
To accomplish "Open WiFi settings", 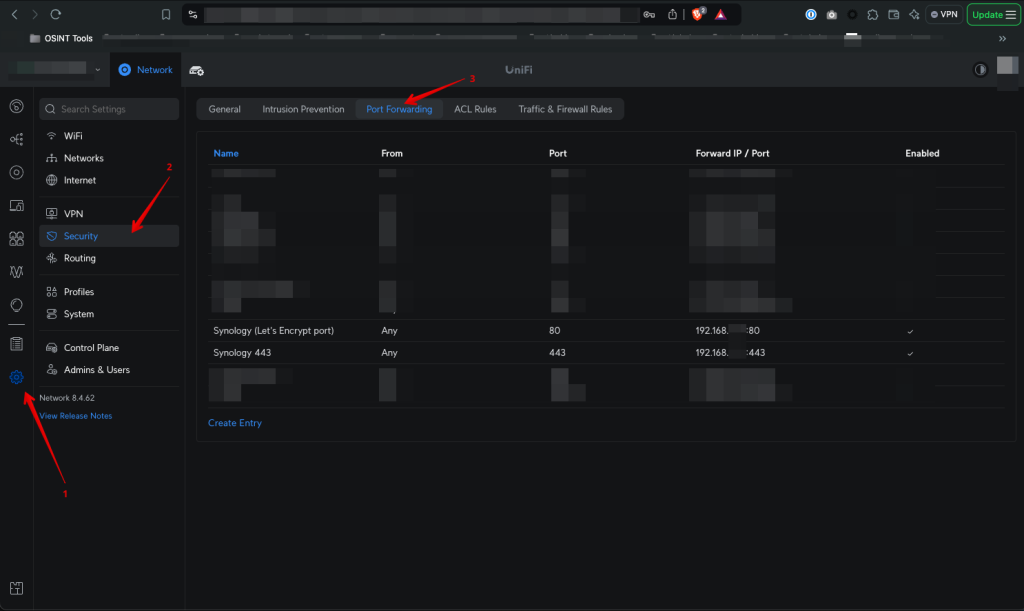I will pos(109,136).
